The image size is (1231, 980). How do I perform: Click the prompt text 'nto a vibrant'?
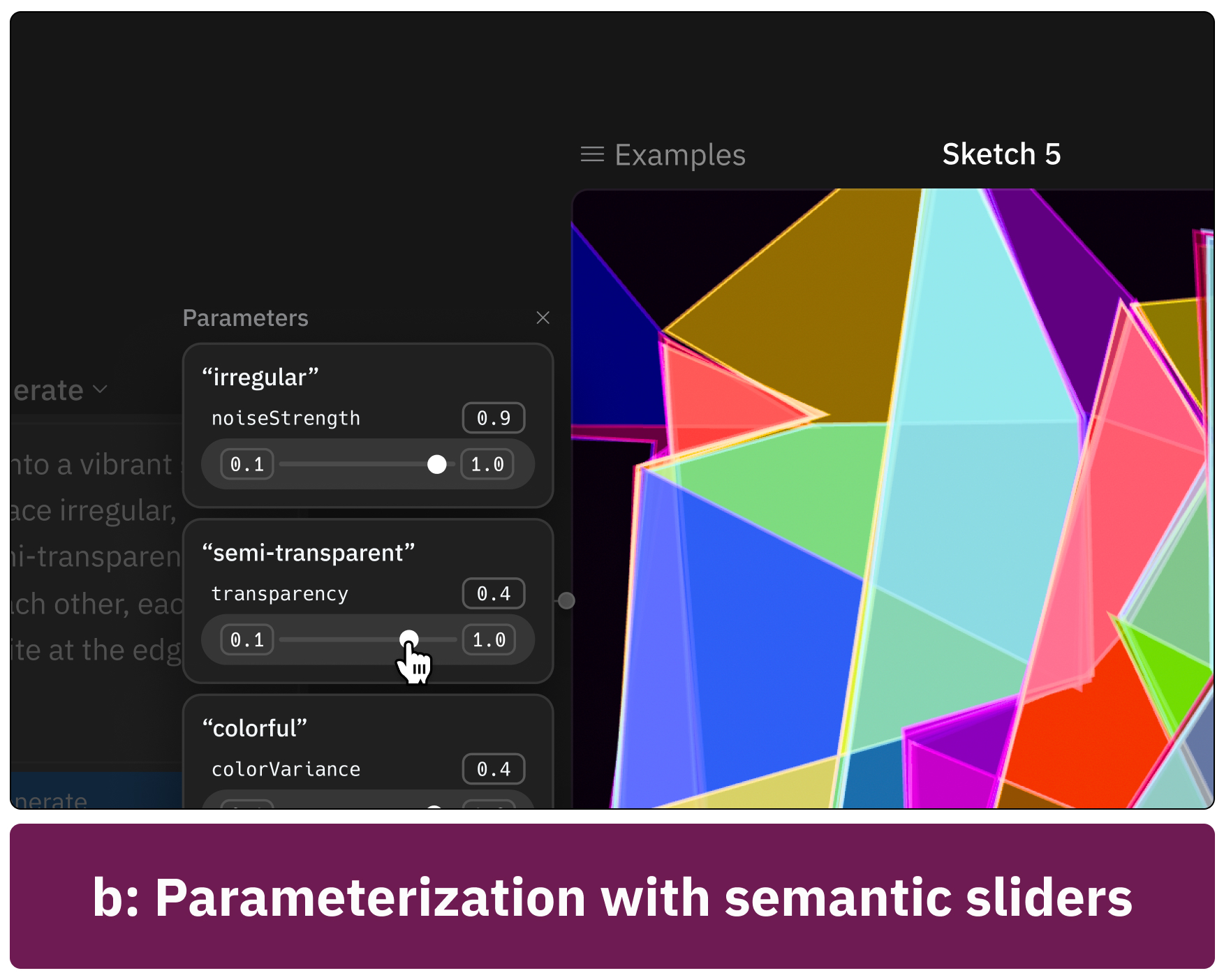point(91,465)
